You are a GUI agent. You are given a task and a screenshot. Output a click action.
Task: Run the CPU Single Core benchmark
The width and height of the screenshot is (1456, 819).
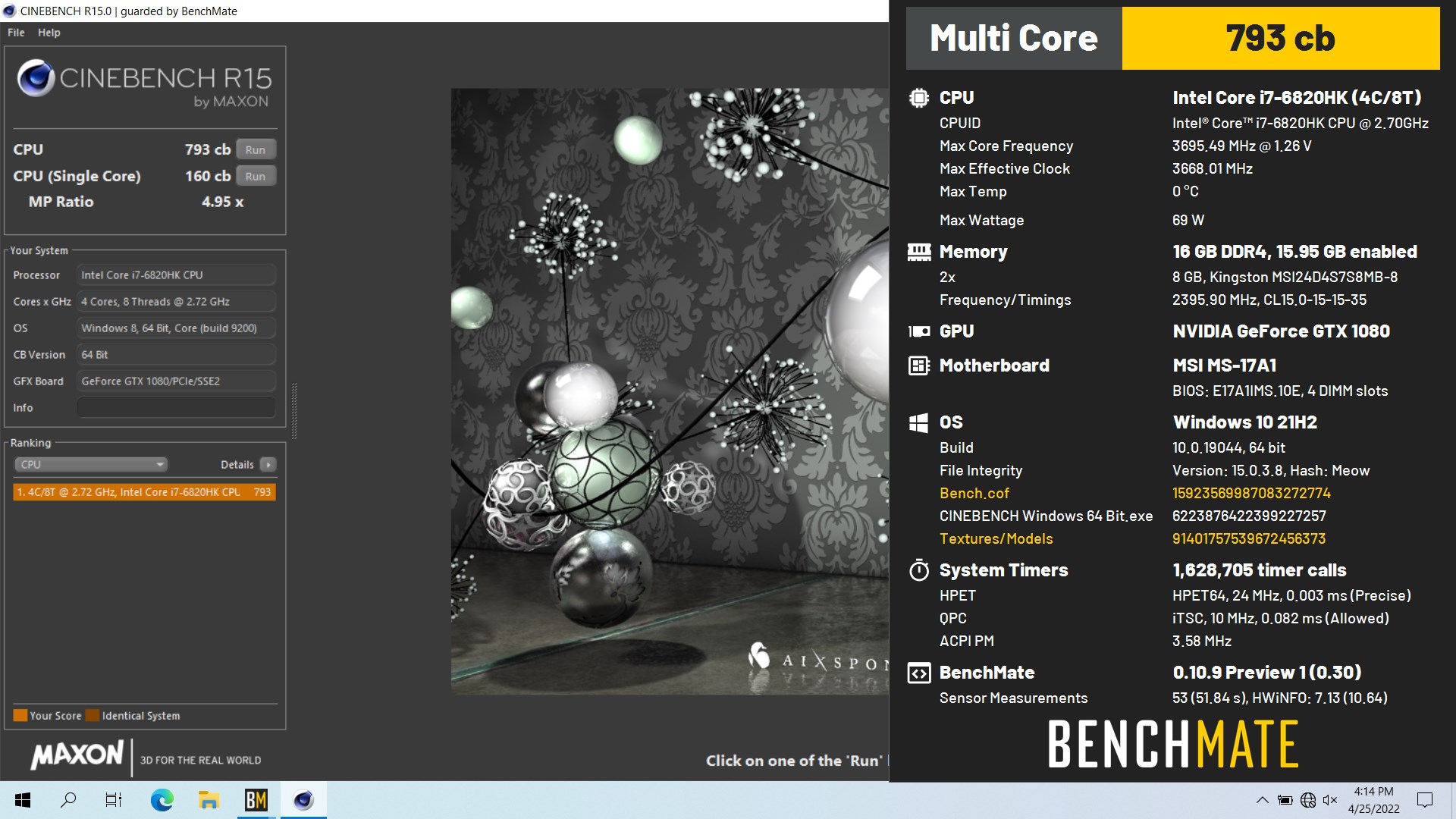(x=256, y=176)
